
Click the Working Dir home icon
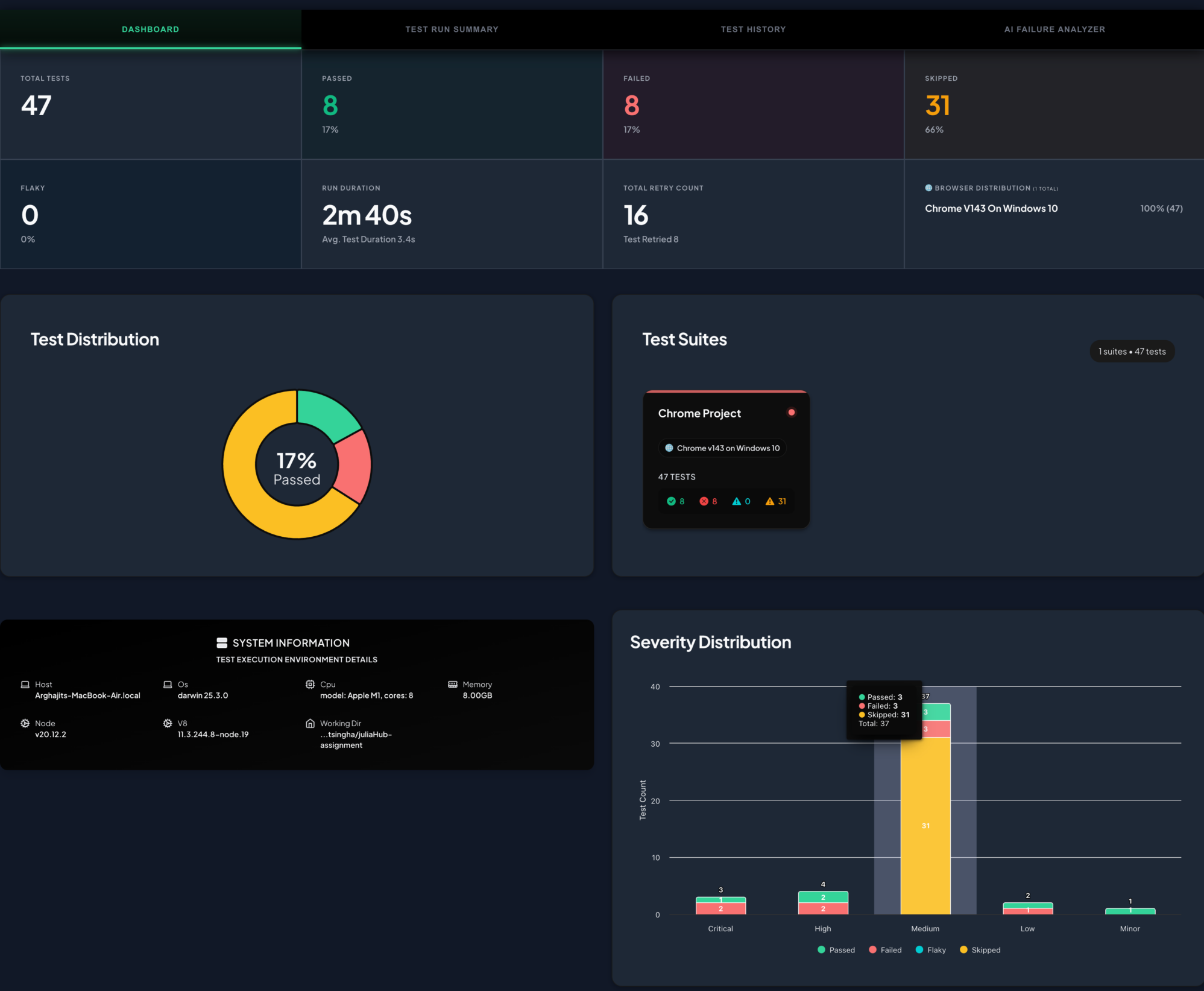tap(310, 723)
